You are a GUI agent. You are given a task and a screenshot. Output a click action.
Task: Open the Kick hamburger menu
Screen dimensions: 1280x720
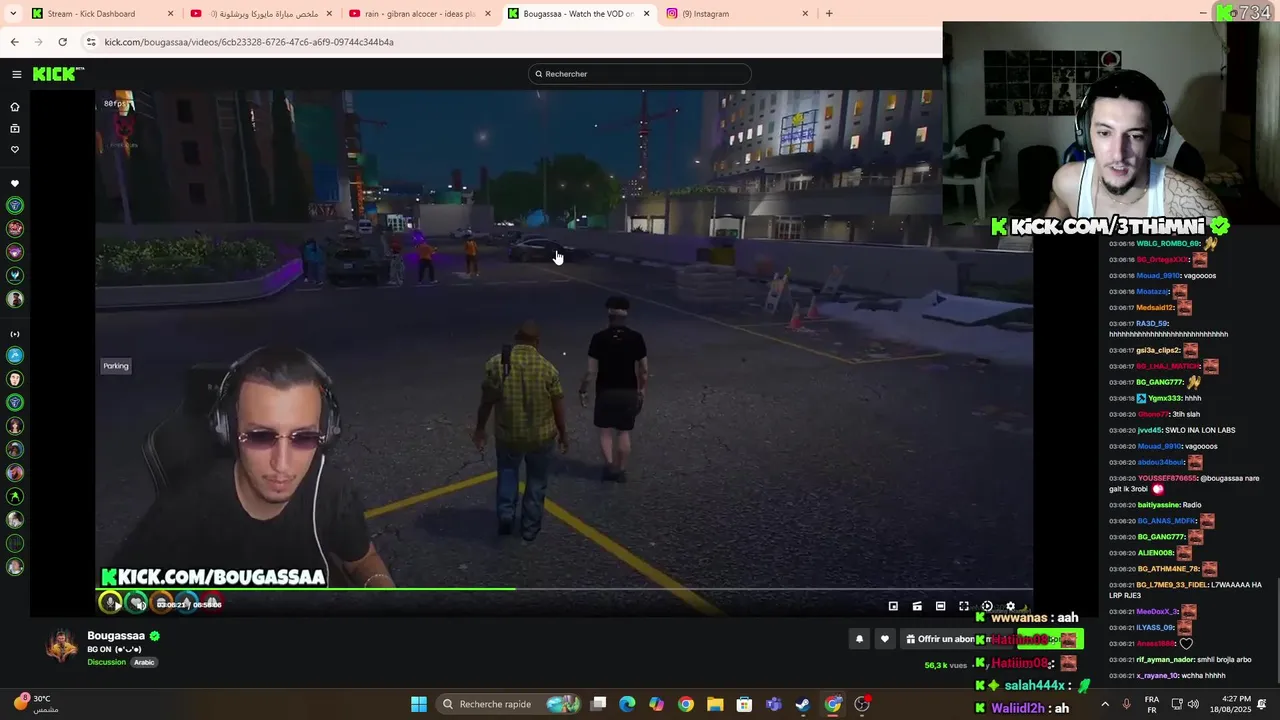click(17, 74)
